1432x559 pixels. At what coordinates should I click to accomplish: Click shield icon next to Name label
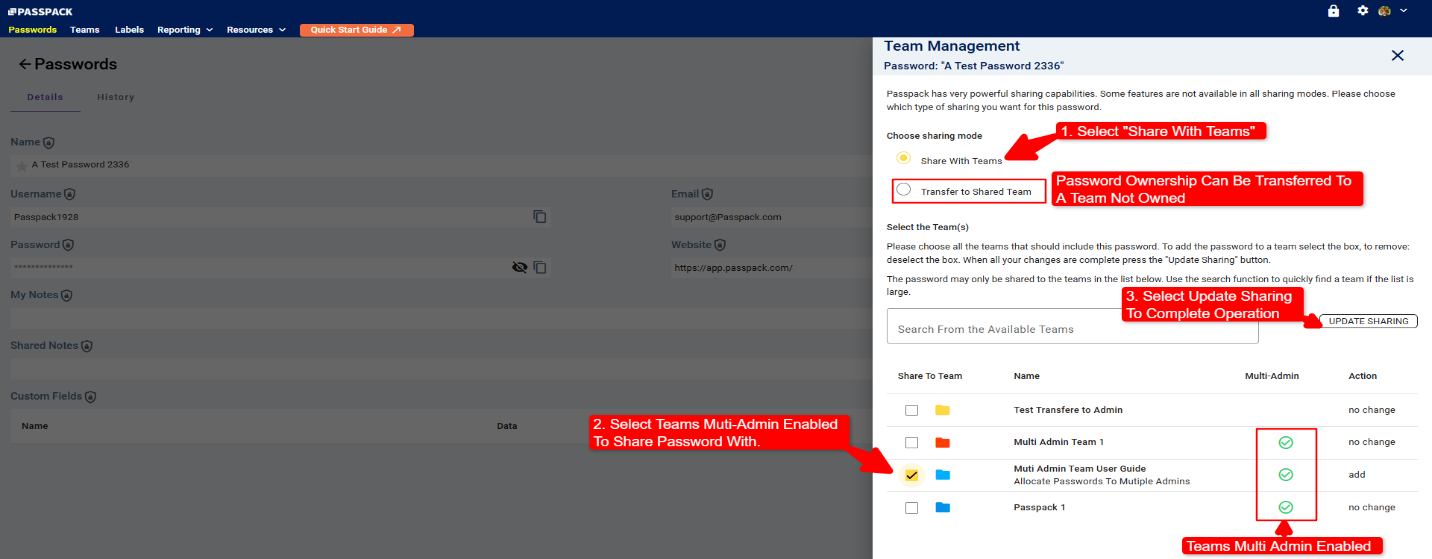49,143
